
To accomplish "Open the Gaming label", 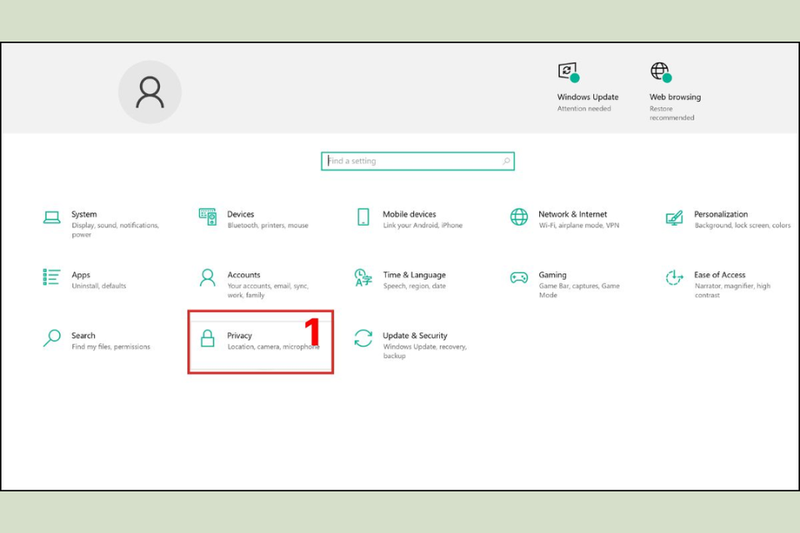I will click(552, 275).
